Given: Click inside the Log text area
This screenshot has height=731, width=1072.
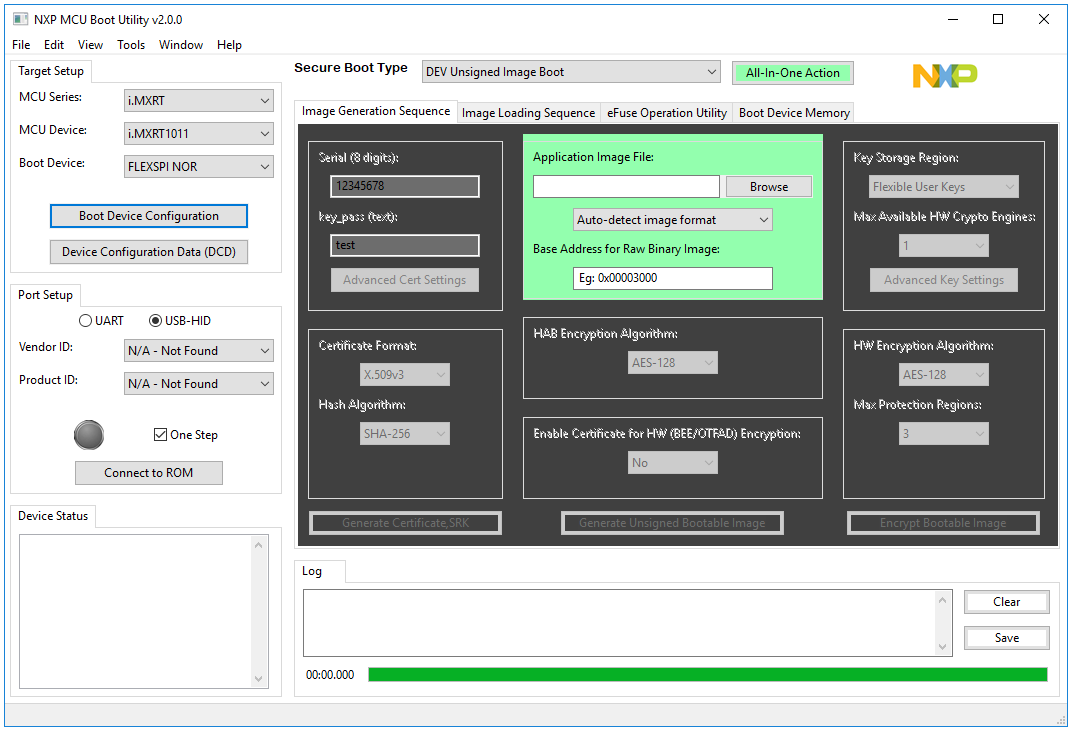Looking at the screenshot, I should point(619,623).
